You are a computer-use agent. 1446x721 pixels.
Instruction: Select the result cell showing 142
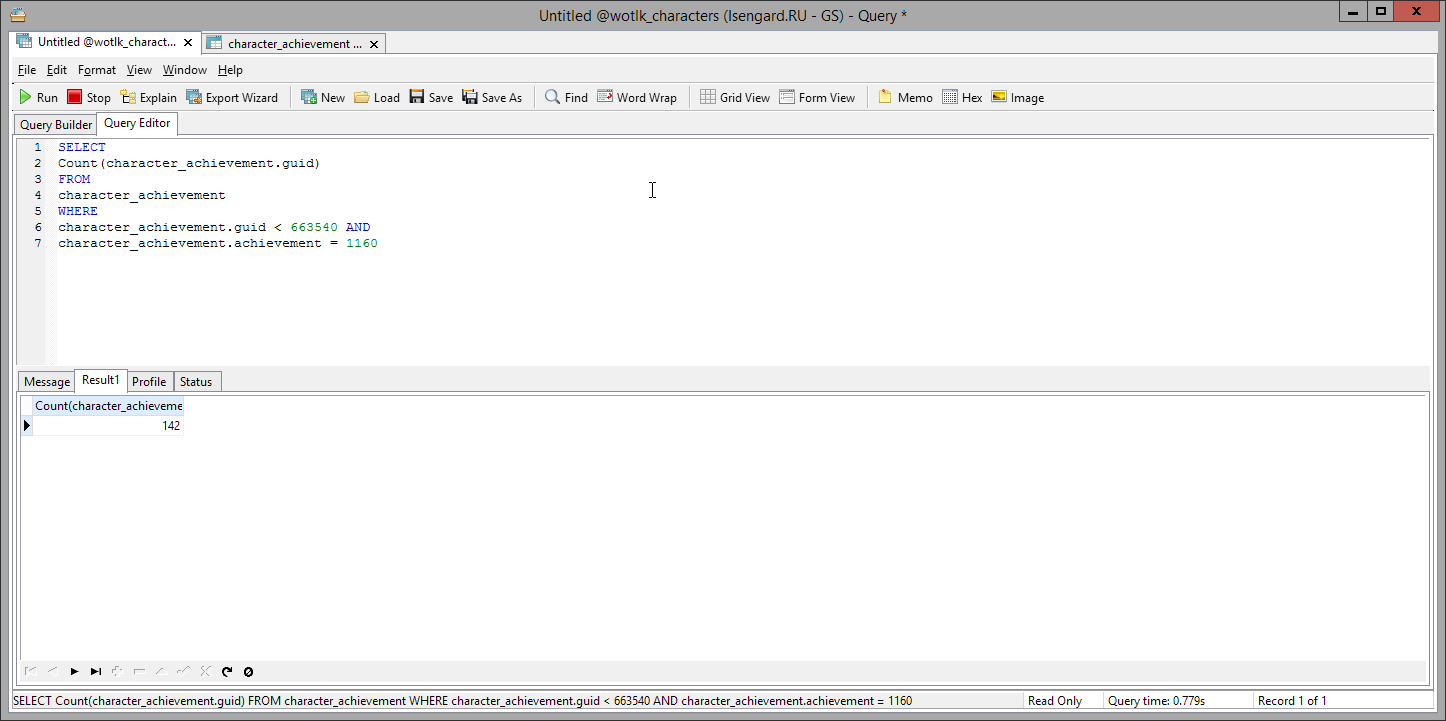pos(108,426)
